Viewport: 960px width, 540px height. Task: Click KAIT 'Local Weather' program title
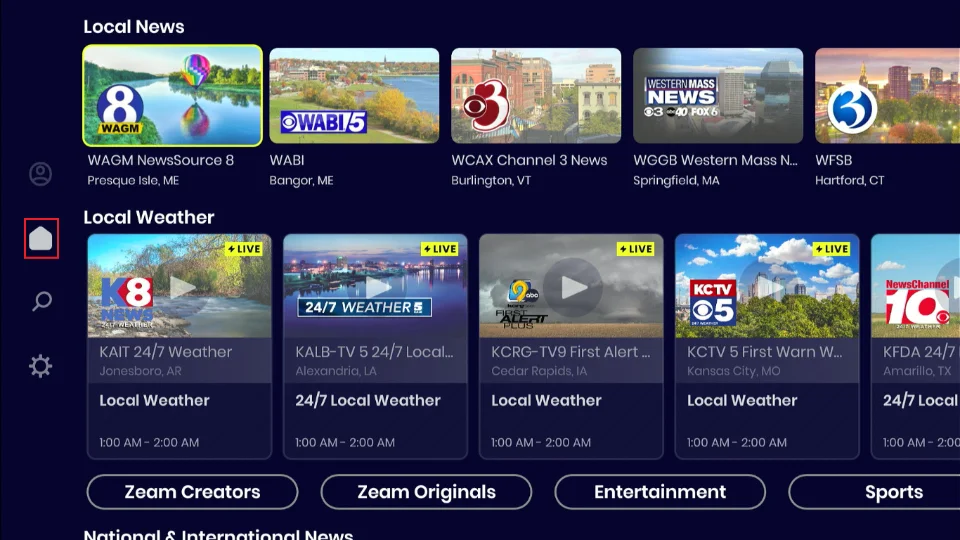pos(154,400)
